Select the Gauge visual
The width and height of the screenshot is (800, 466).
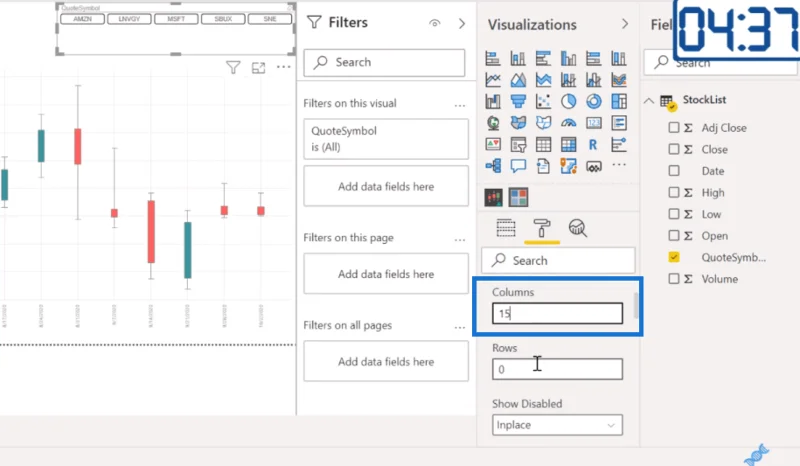click(568, 123)
